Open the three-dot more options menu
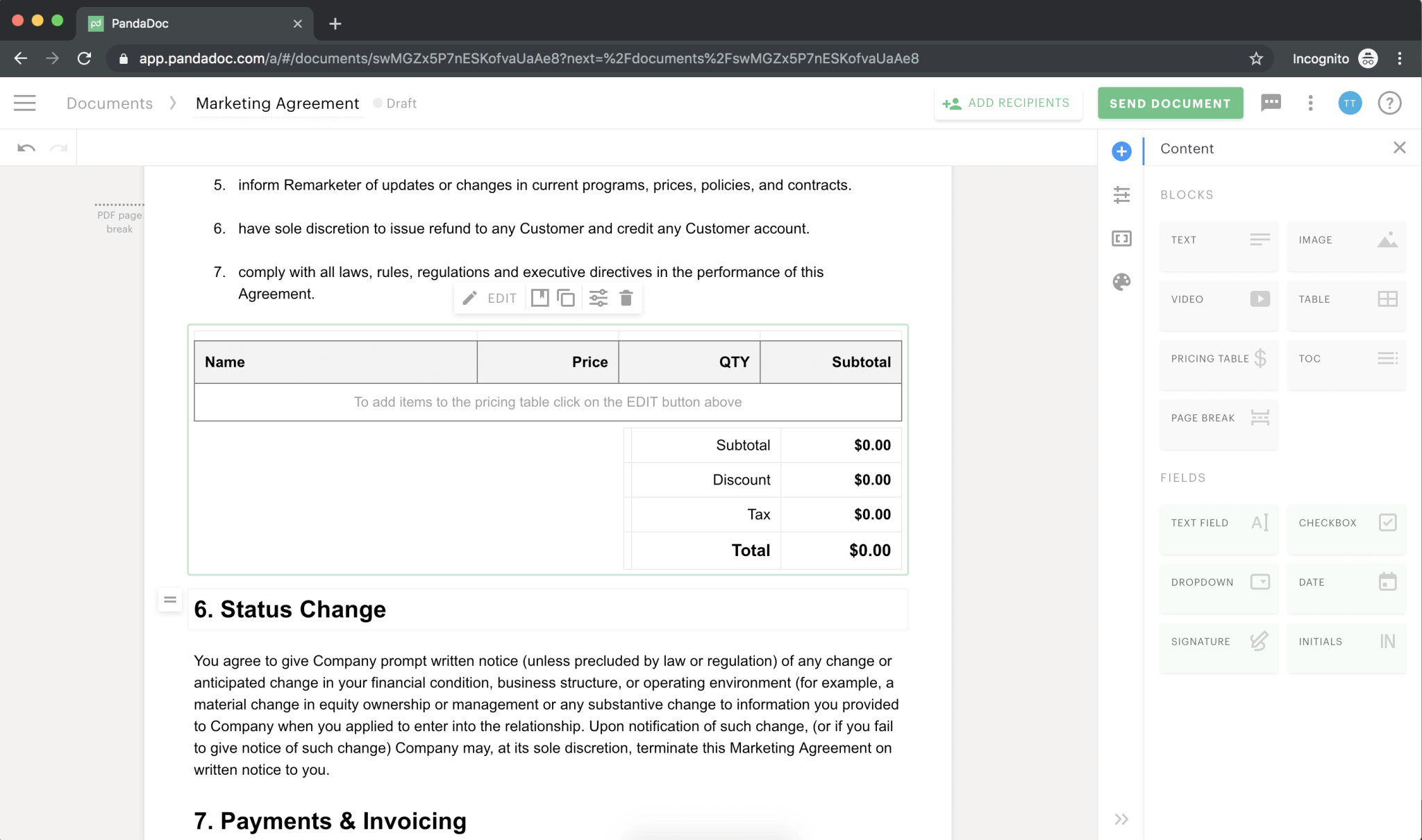Screen dimensions: 1422x840 (1310, 103)
